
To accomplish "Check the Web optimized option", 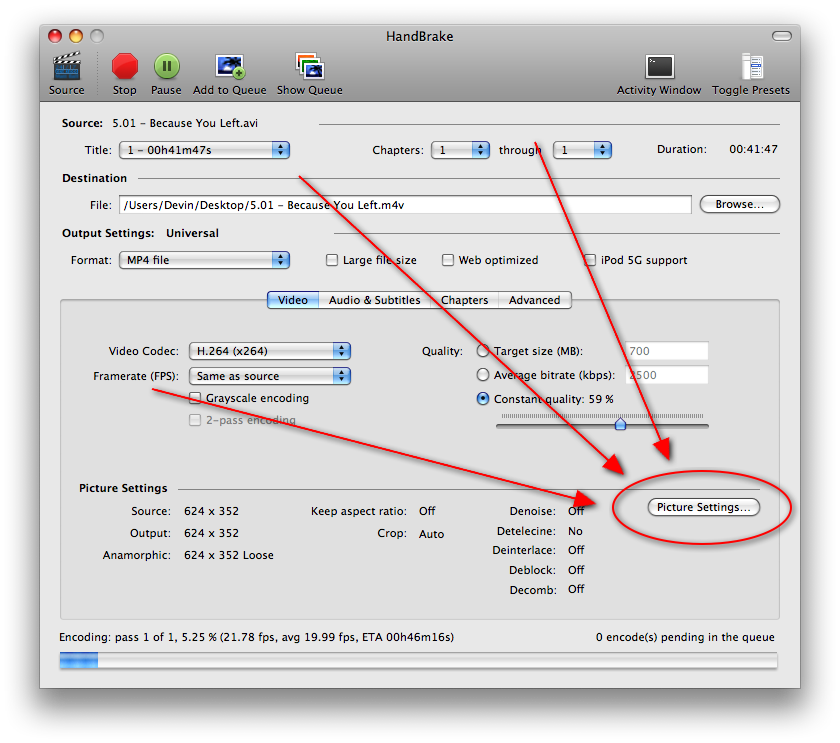I will click(x=448, y=260).
